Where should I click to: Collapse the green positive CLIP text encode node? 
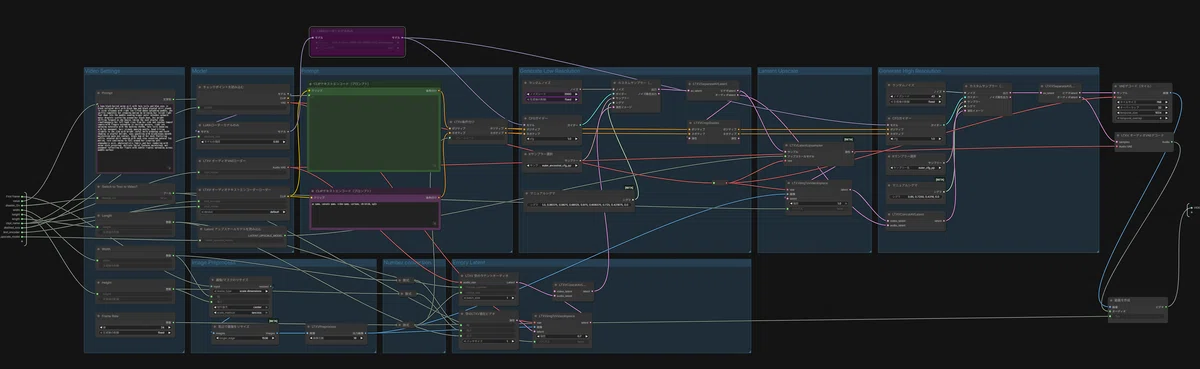pos(312,90)
